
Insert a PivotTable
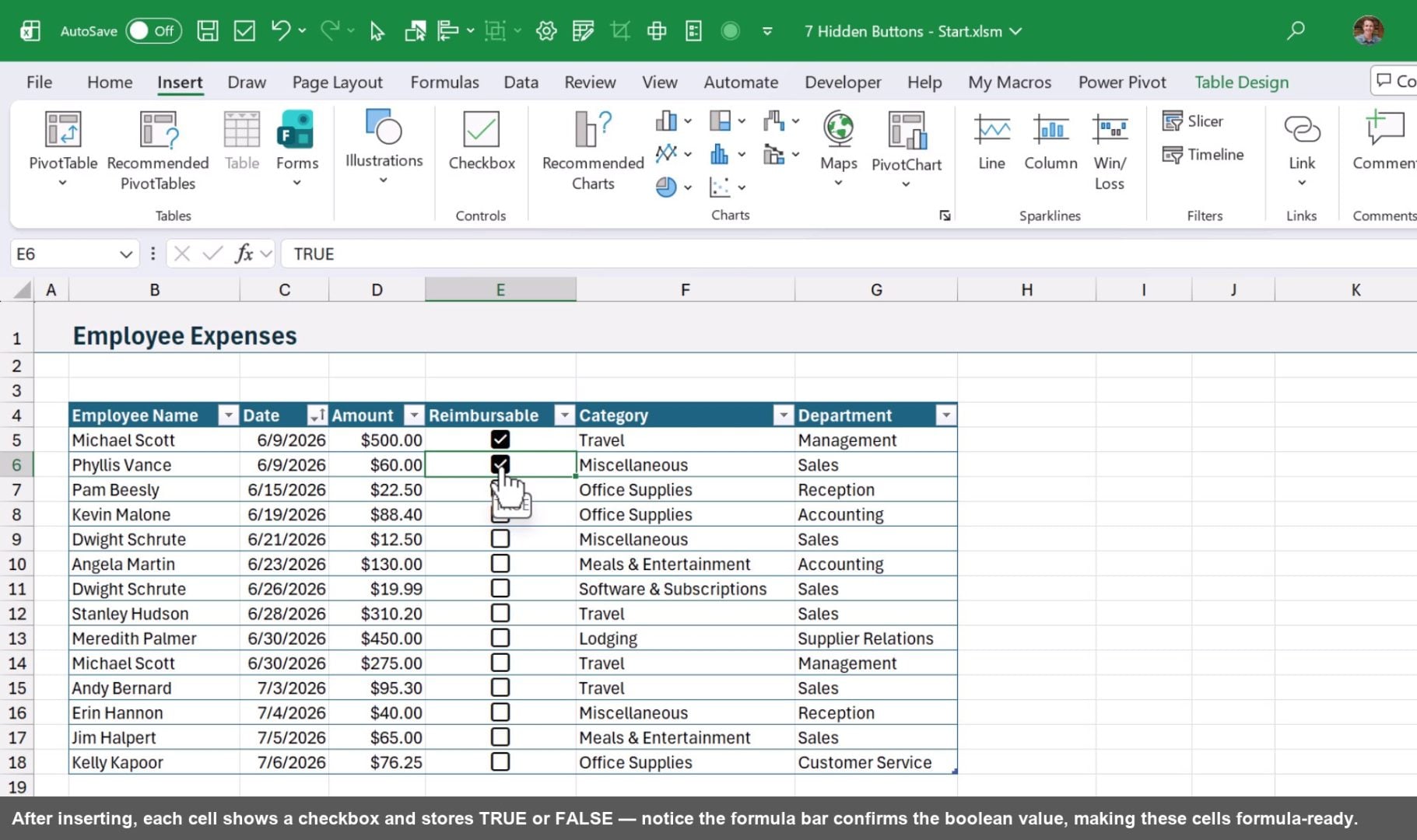63,149
